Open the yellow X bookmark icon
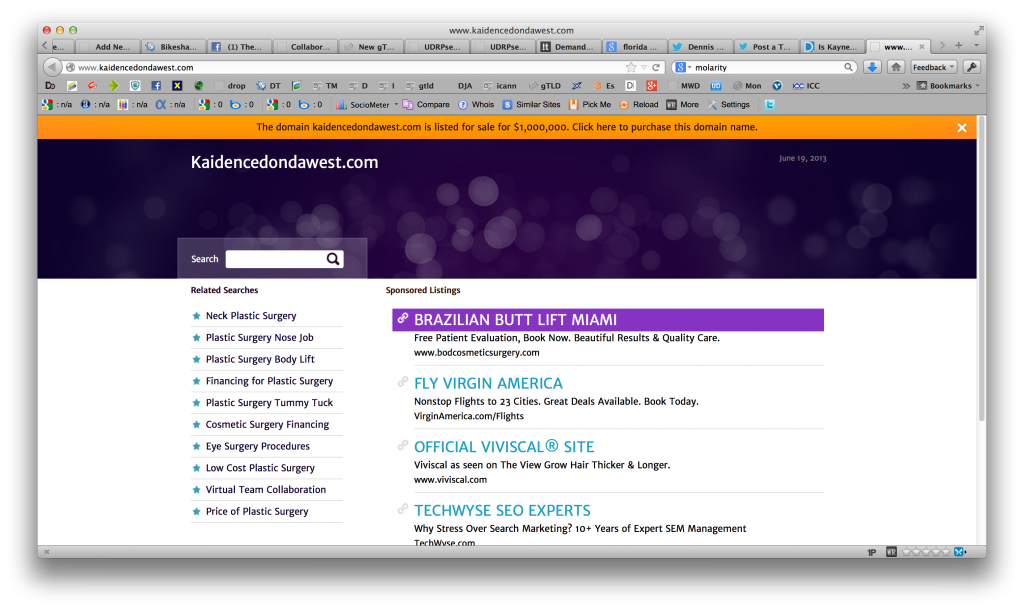This screenshot has height=610, width=1024. point(177,86)
